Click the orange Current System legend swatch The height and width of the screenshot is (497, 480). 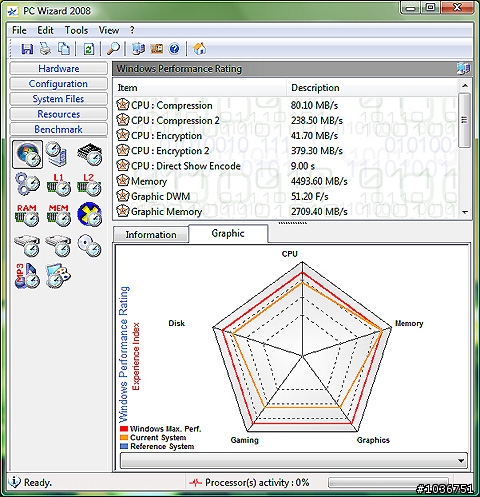click(124, 437)
